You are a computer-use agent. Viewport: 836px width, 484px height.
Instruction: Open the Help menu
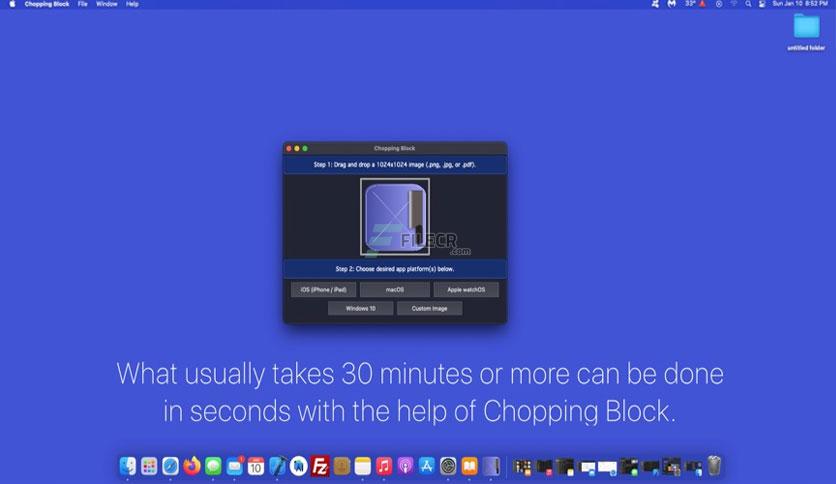coord(132,4)
